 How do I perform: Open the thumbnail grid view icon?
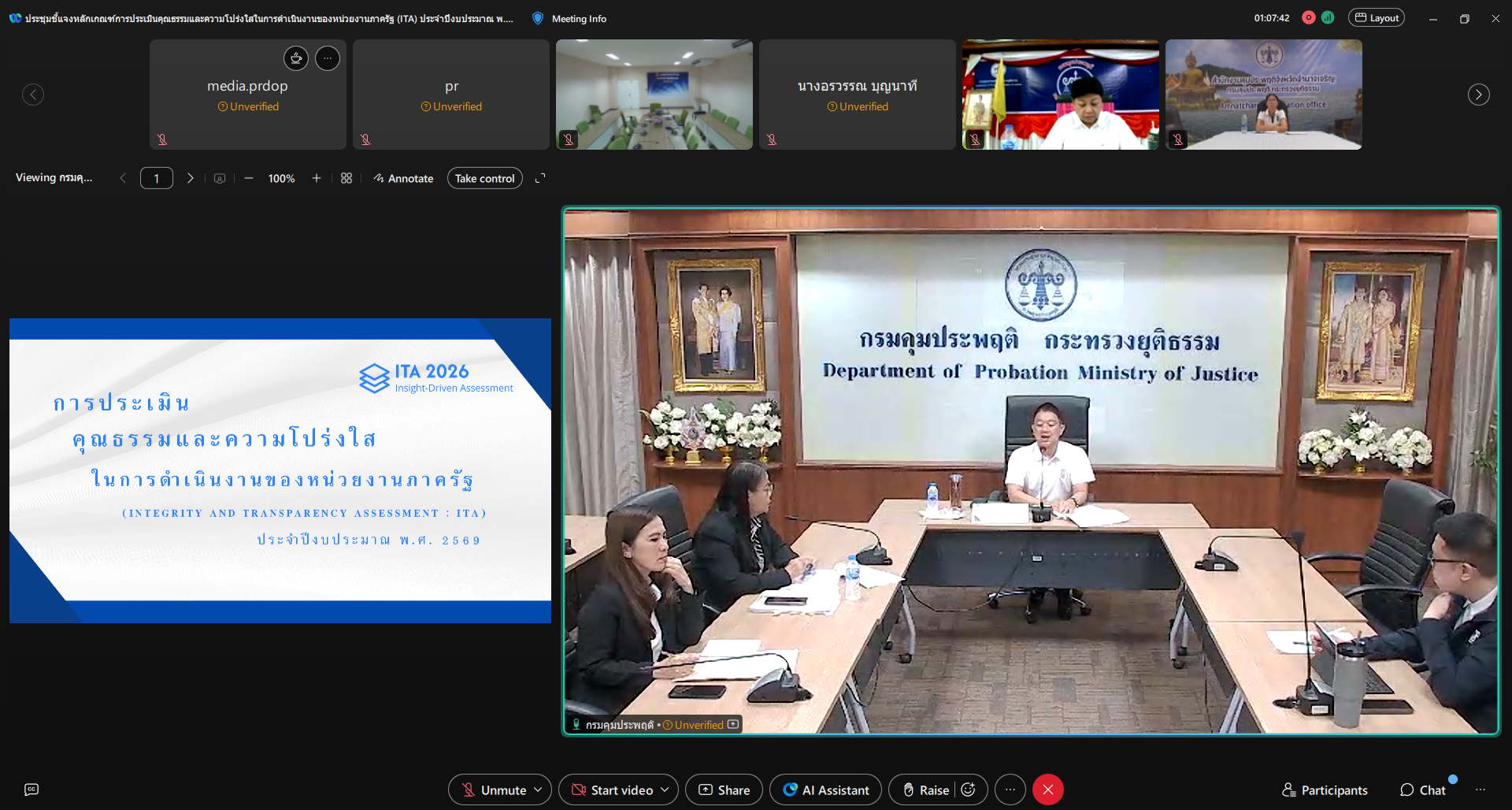click(x=346, y=178)
